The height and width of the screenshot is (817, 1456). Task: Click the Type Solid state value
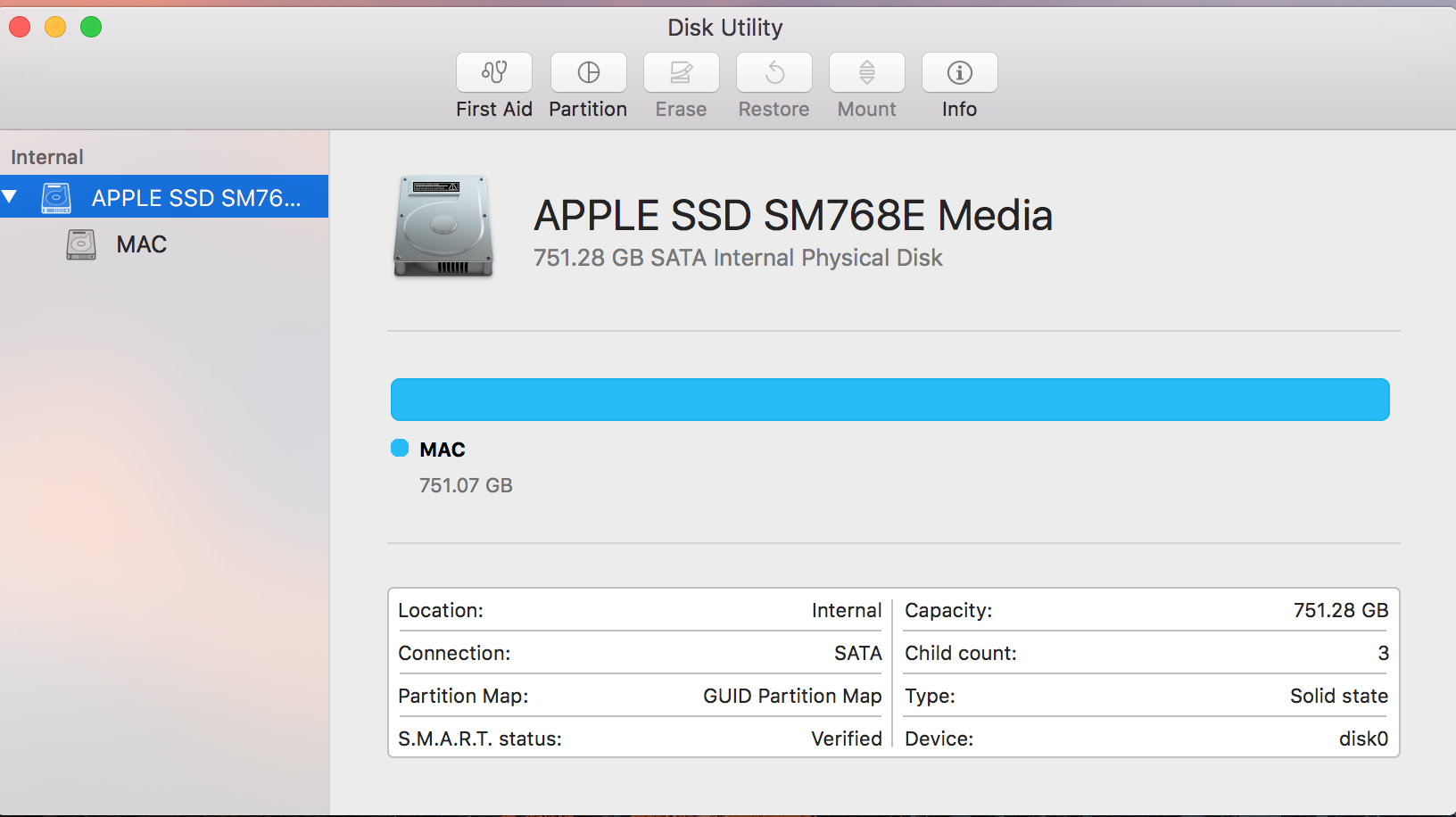tap(1339, 696)
